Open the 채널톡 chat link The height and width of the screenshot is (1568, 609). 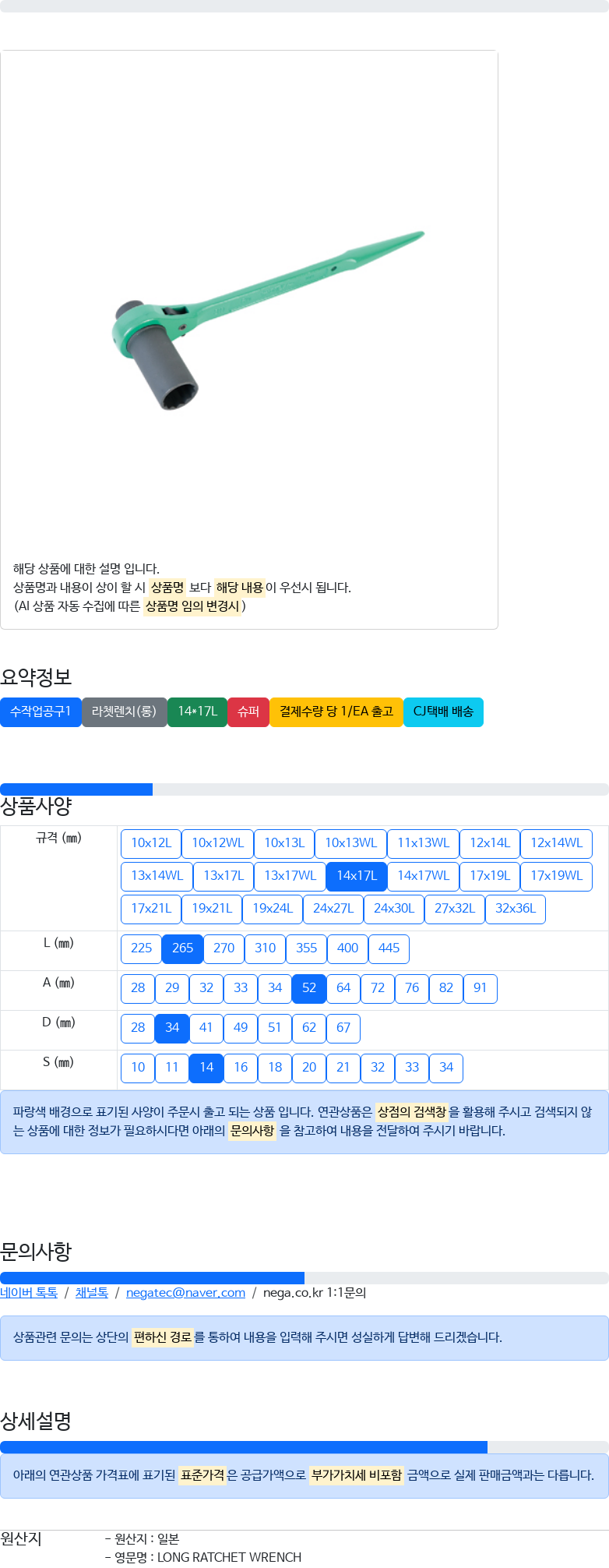click(x=92, y=1292)
